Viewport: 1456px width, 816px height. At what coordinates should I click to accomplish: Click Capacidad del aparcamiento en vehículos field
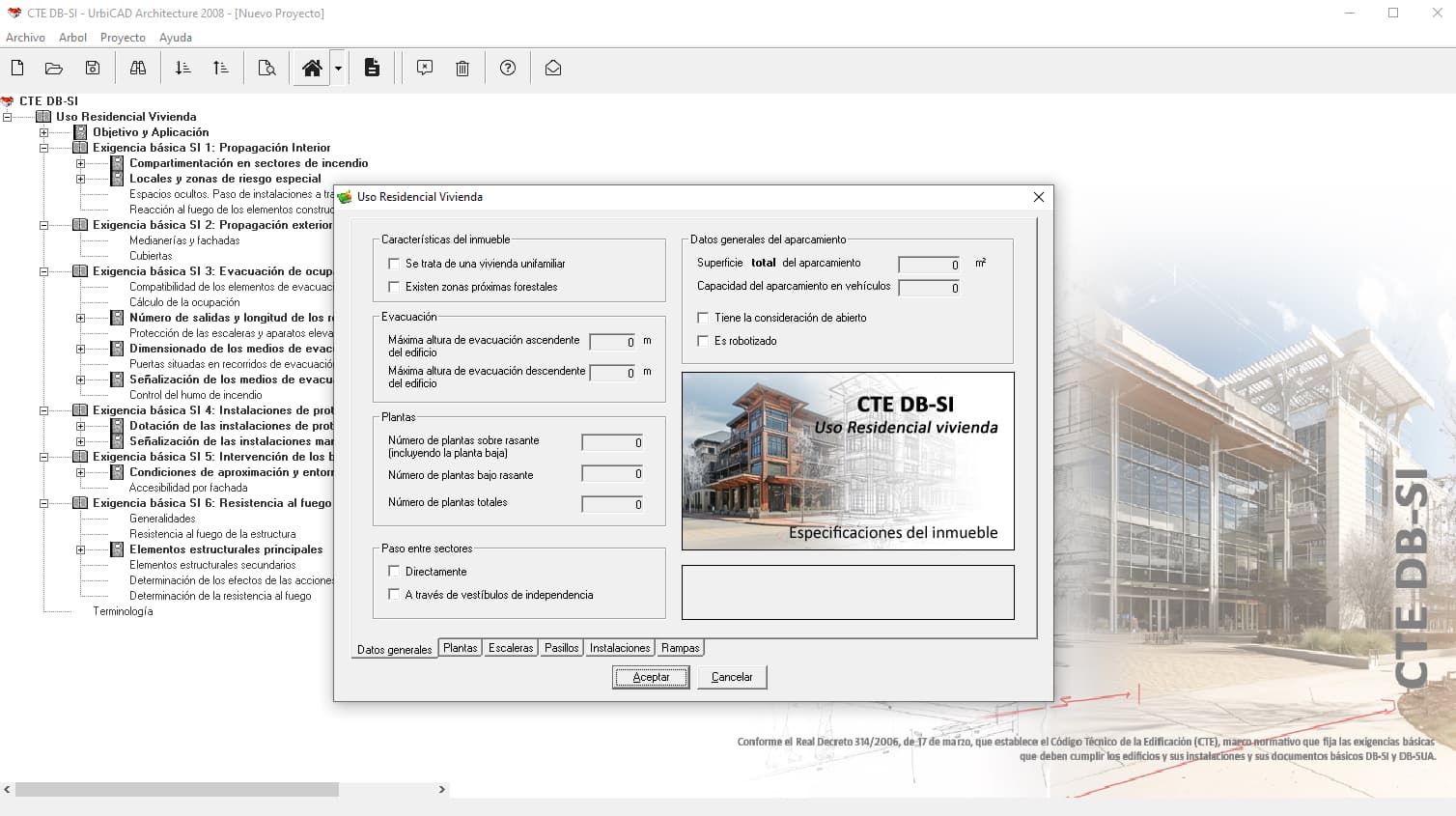pyautogui.click(x=929, y=288)
